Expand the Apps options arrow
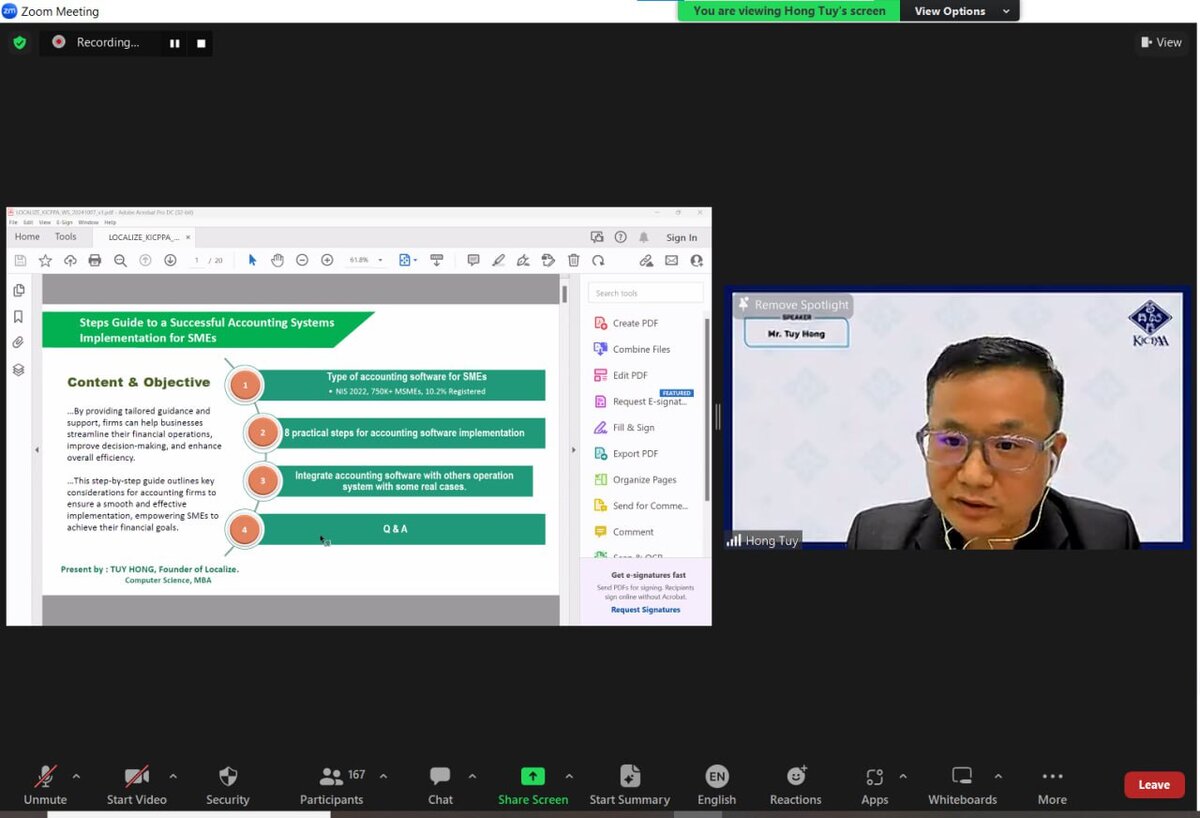The height and width of the screenshot is (818, 1200). [x=903, y=776]
